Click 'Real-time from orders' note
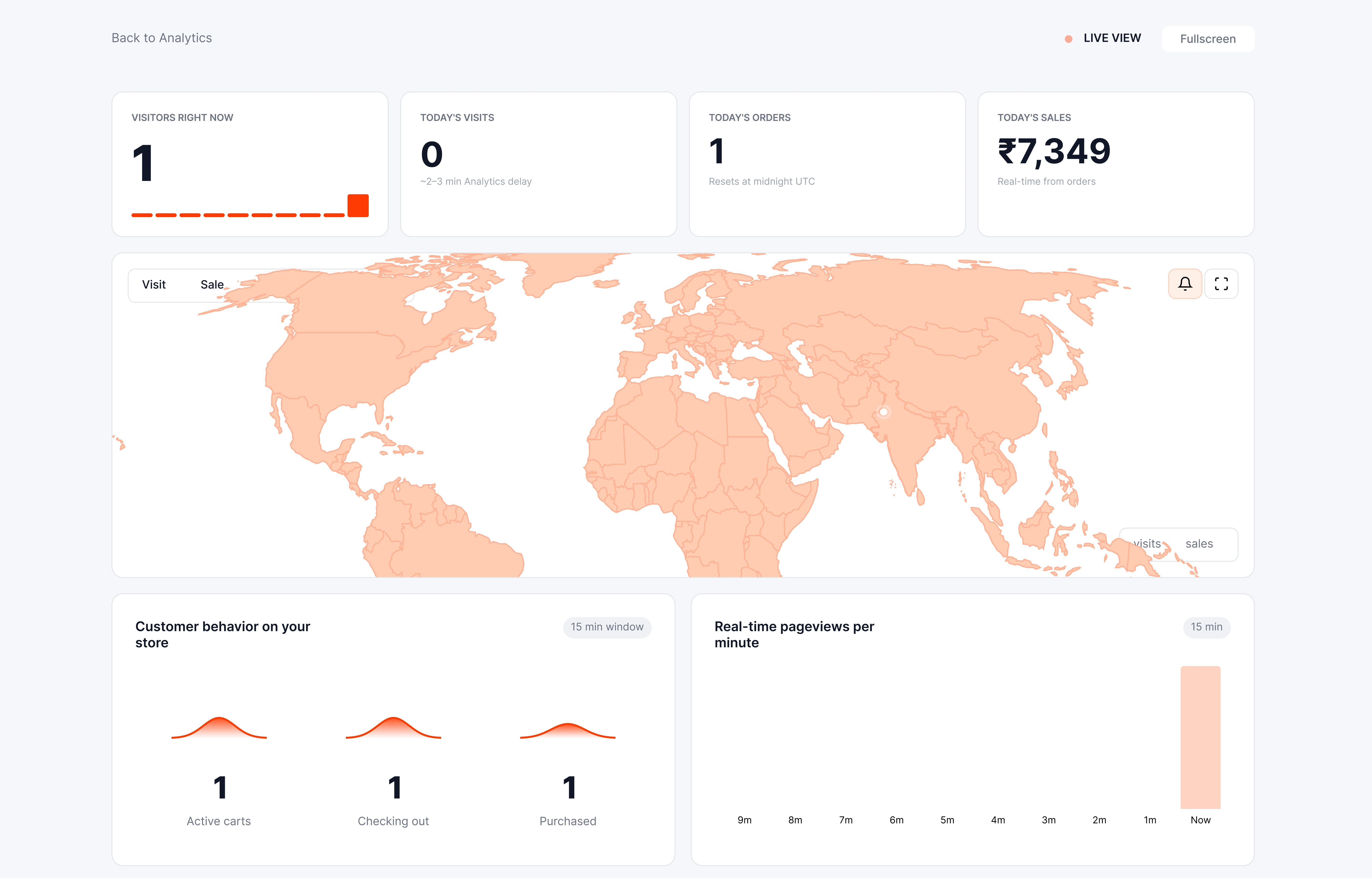1372x878 pixels. click(1046, 181)
